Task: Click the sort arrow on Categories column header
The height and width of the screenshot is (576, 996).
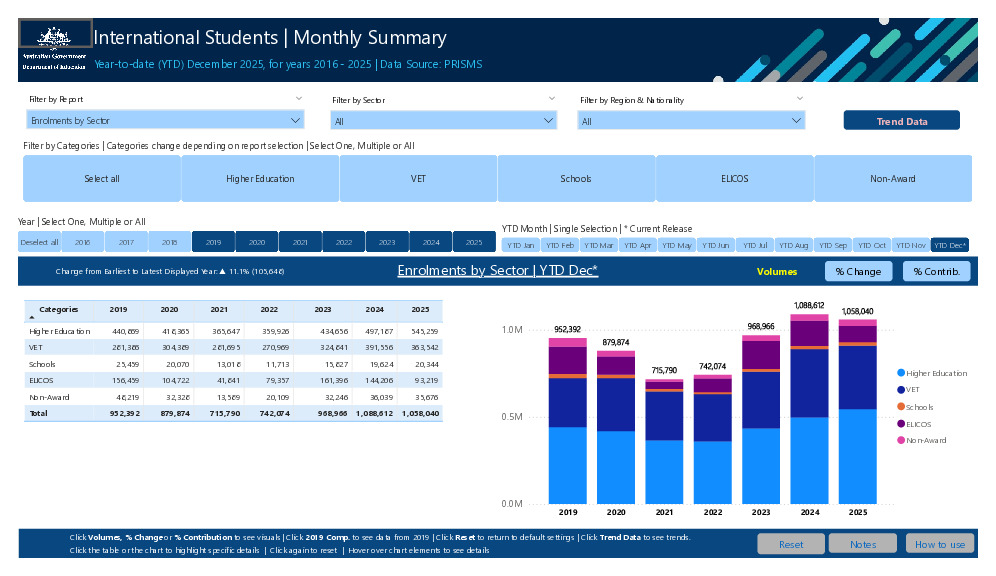Action: [33, 316]
